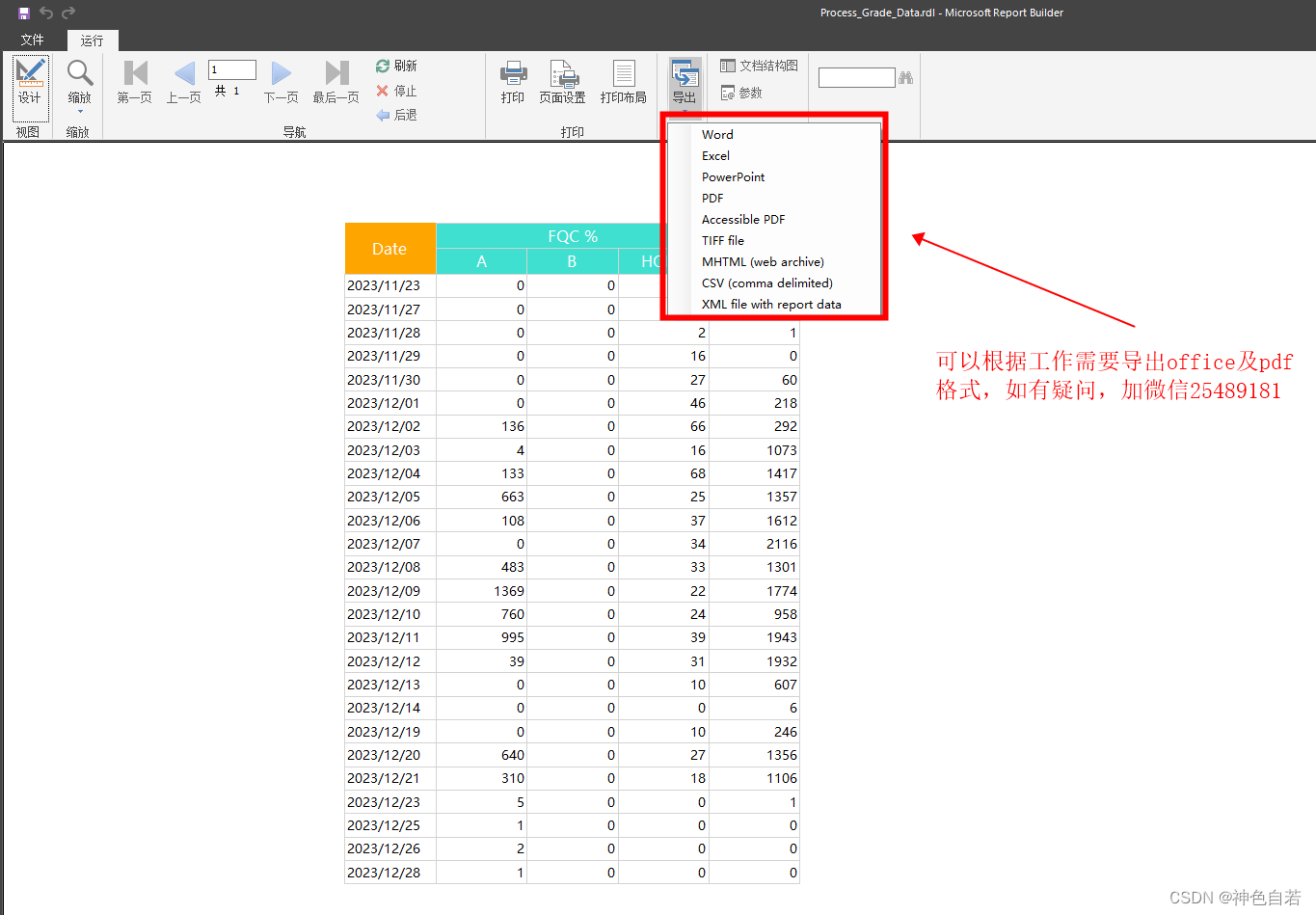This screenshot has height=915, width=1316.
Task: Export report as PowerPoint
Action: click(x=774, y=176)
